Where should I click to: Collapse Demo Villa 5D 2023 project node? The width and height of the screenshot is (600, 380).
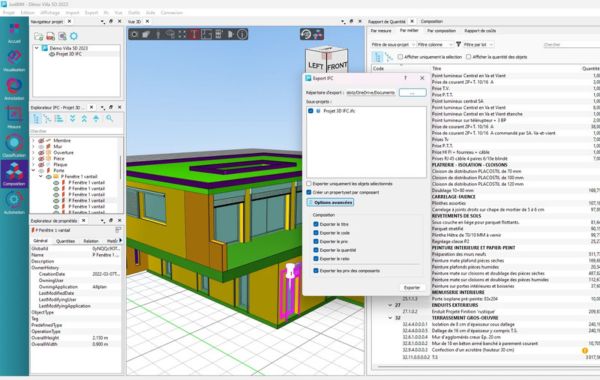pos(37,48)
